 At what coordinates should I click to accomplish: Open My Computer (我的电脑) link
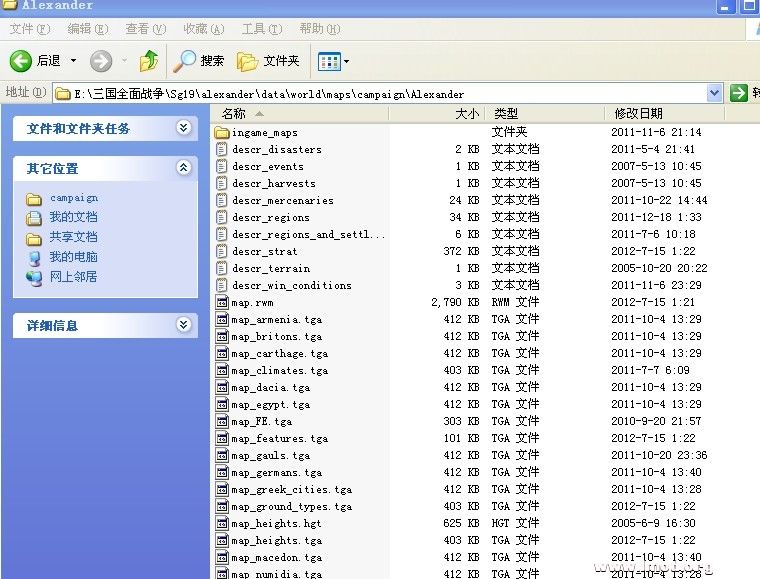click(73, 257)
